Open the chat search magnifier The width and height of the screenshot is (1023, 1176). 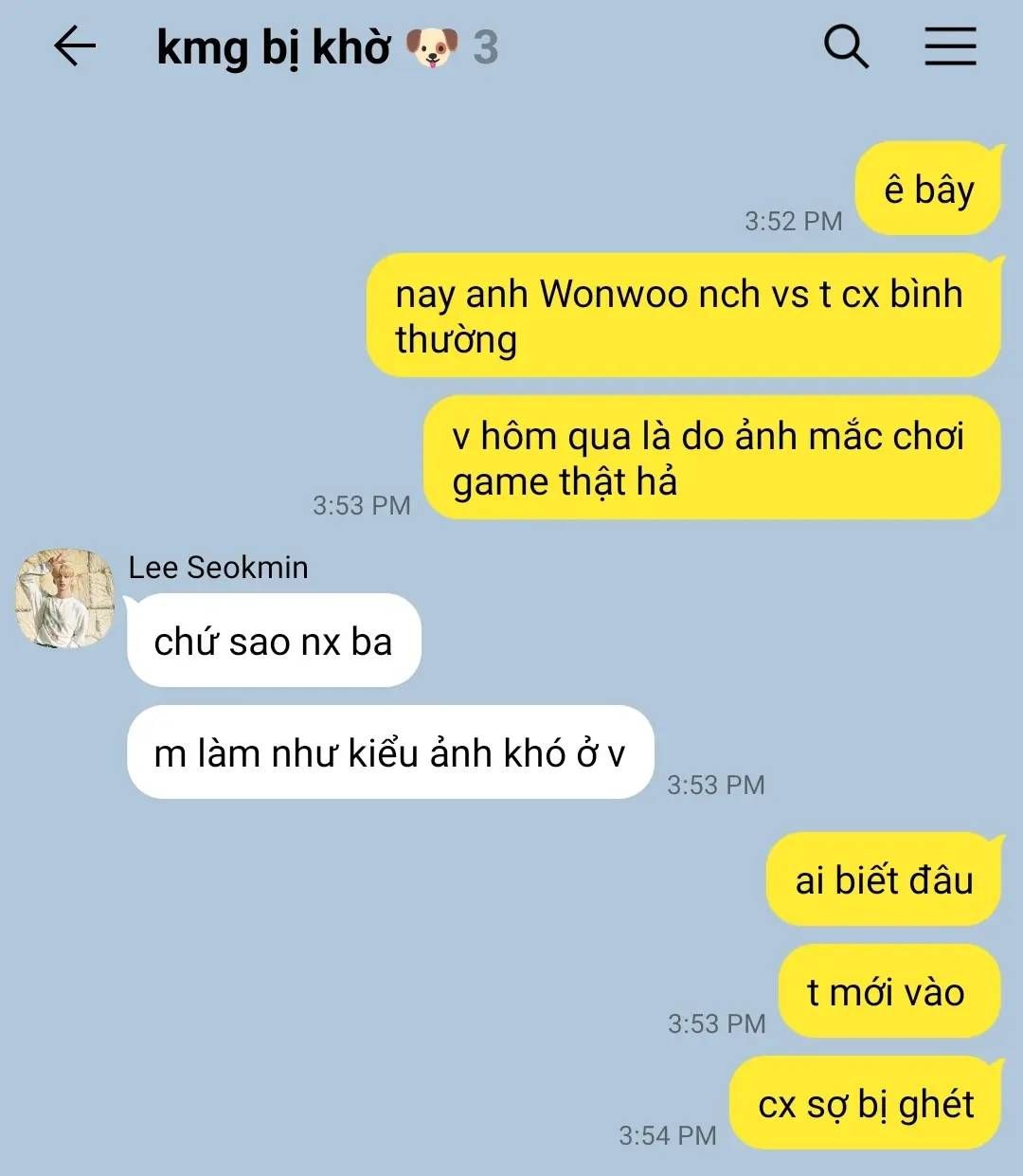[846, 46]
